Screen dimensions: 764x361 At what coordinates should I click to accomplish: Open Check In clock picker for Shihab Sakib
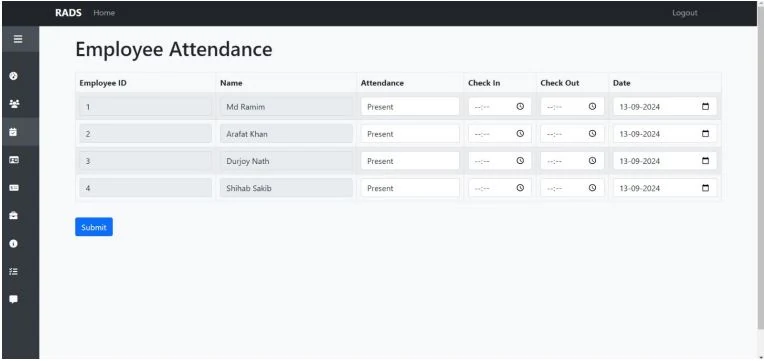pyautogui.click(x=520, y=188)
